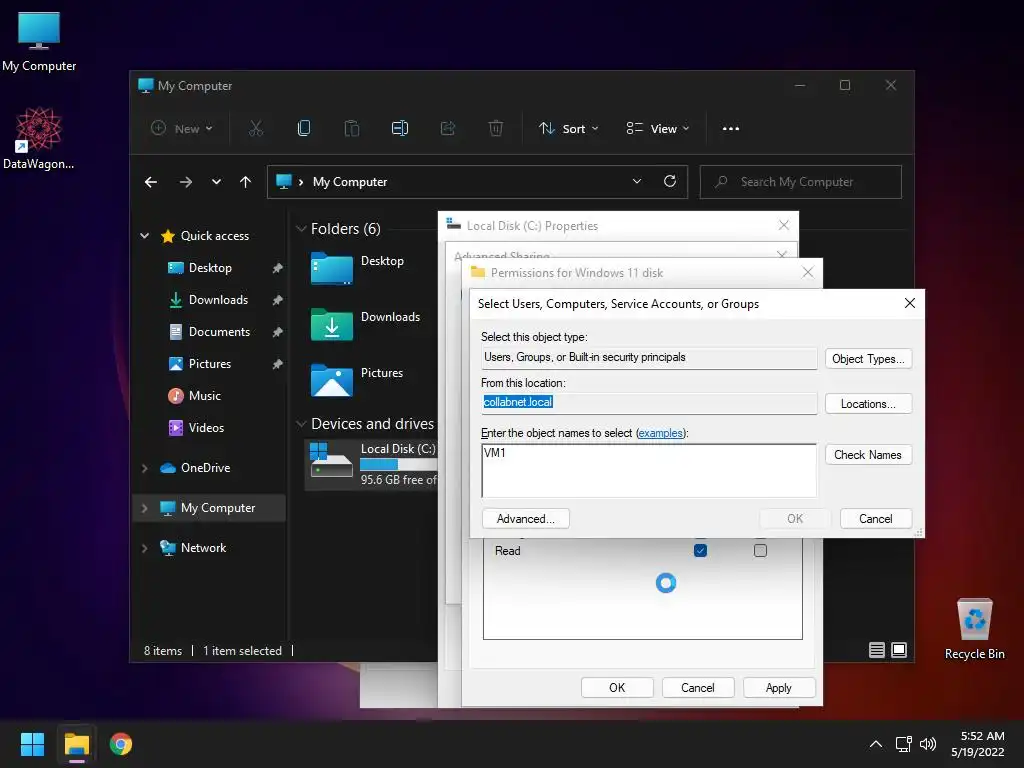Image resolution: width=1024 pixels, height=768 pixels.
Task: Select the DataWagon desktop shortcut
Action: [39, 138]
